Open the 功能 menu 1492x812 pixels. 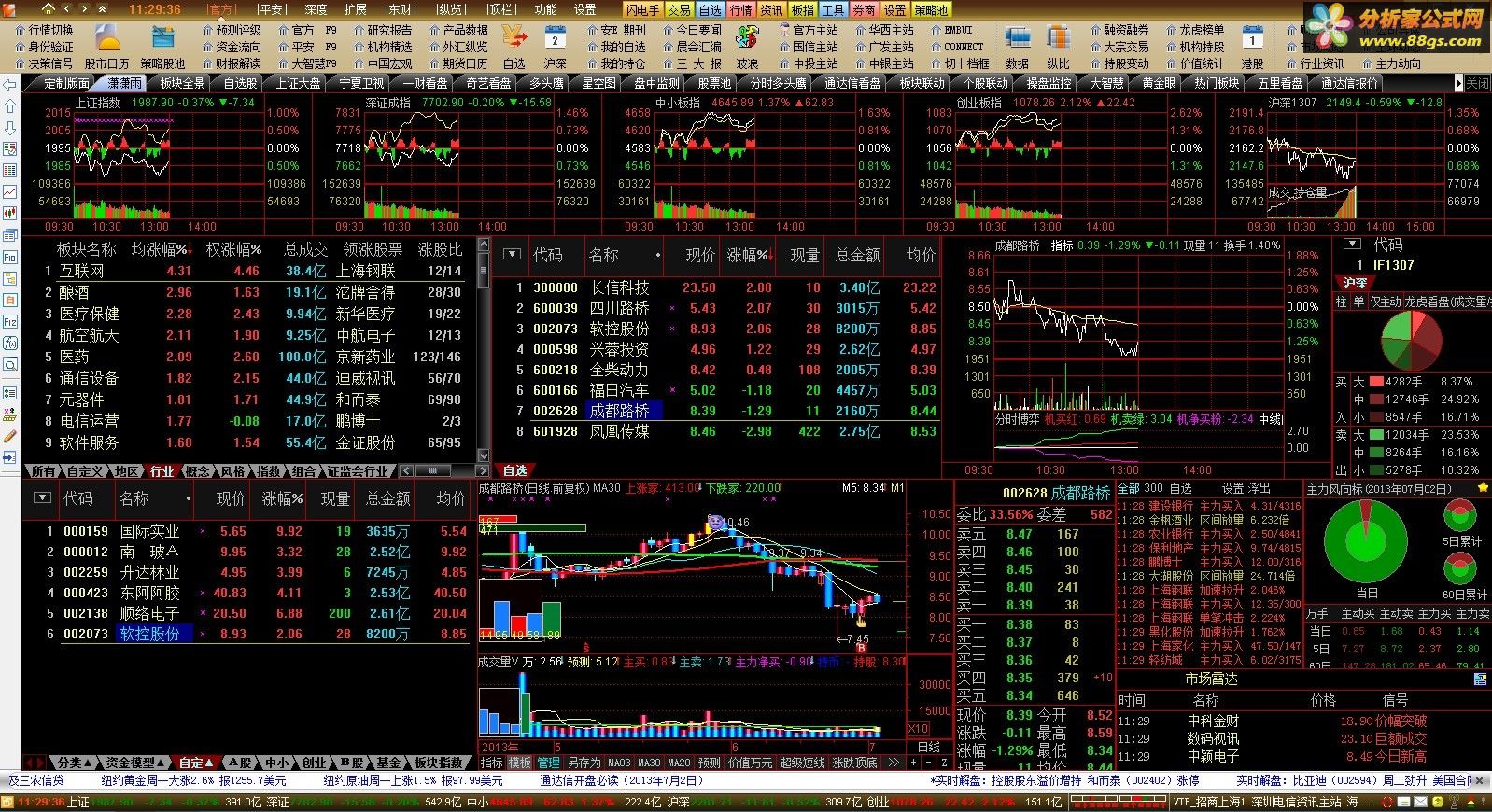tap(546, 9)
